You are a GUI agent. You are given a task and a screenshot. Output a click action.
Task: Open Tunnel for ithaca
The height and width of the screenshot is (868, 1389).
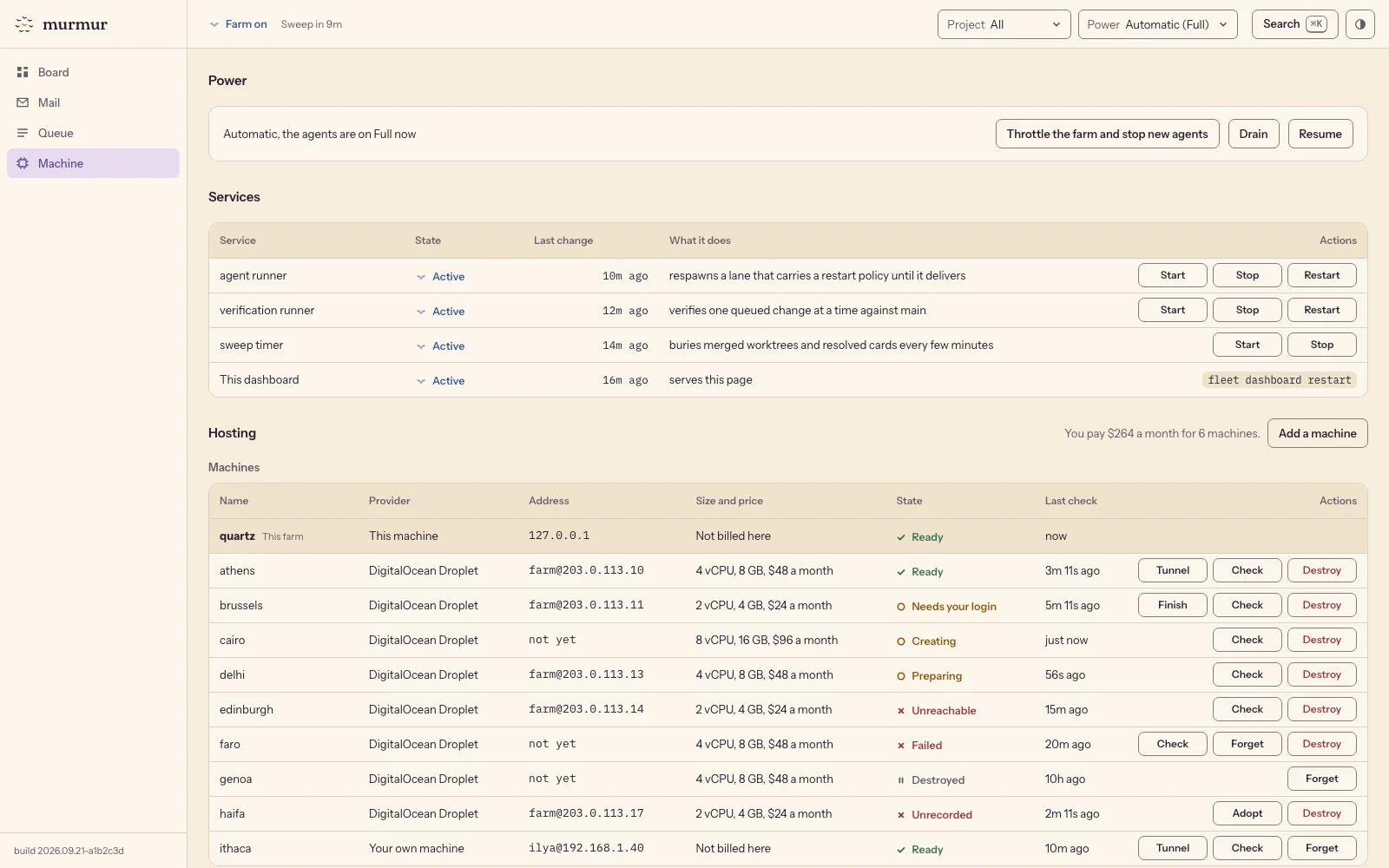click(x=1173, y=848)
